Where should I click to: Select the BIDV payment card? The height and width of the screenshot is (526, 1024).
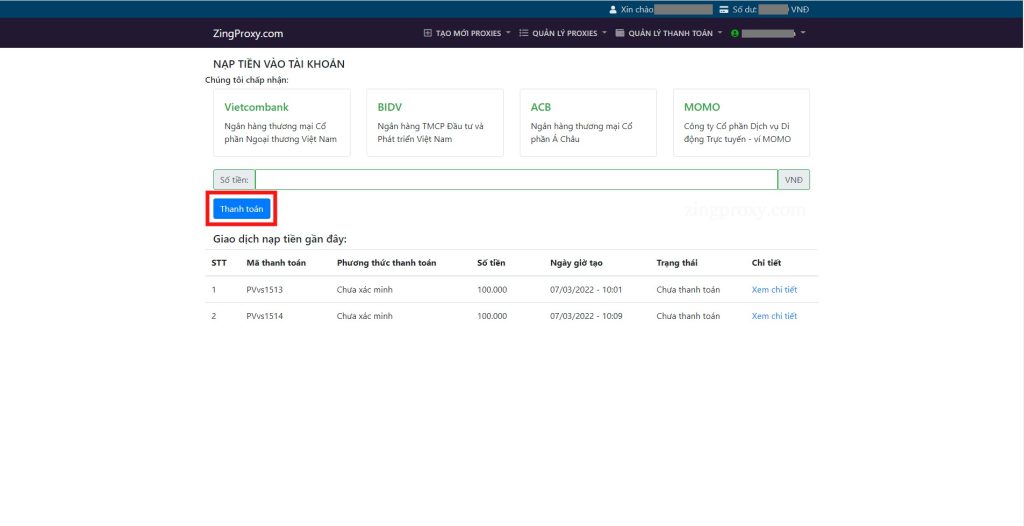click(435, 123)
